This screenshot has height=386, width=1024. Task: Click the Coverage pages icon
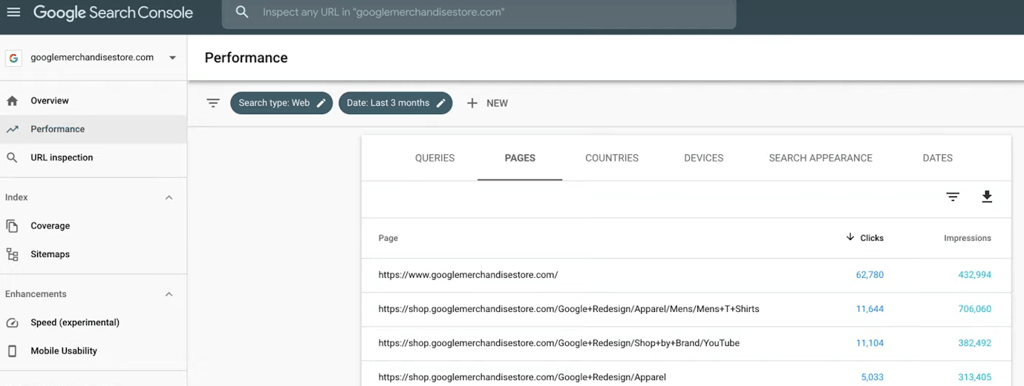(x=12, y=225)
